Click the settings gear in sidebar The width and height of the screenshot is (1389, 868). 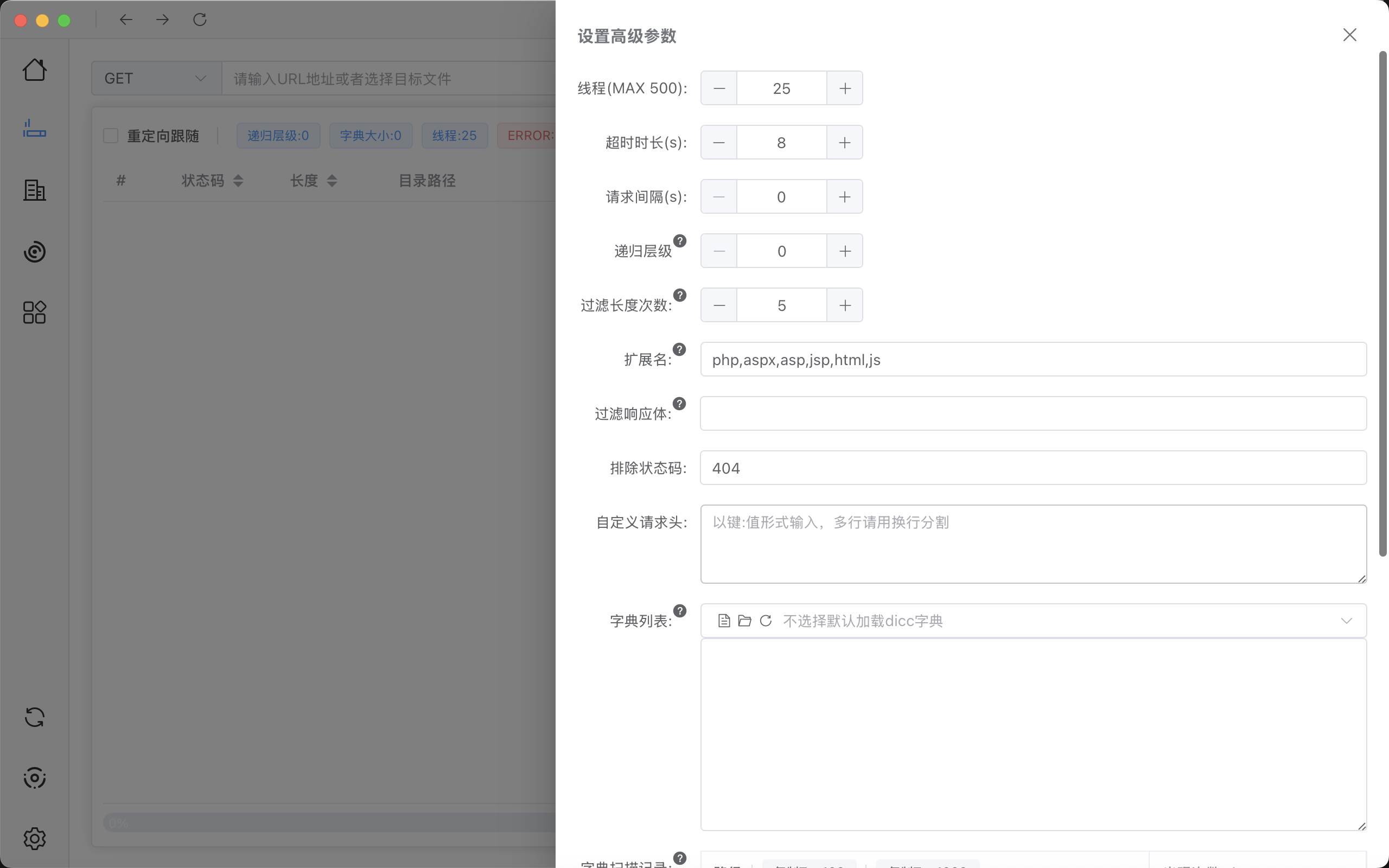pos(34,838)
